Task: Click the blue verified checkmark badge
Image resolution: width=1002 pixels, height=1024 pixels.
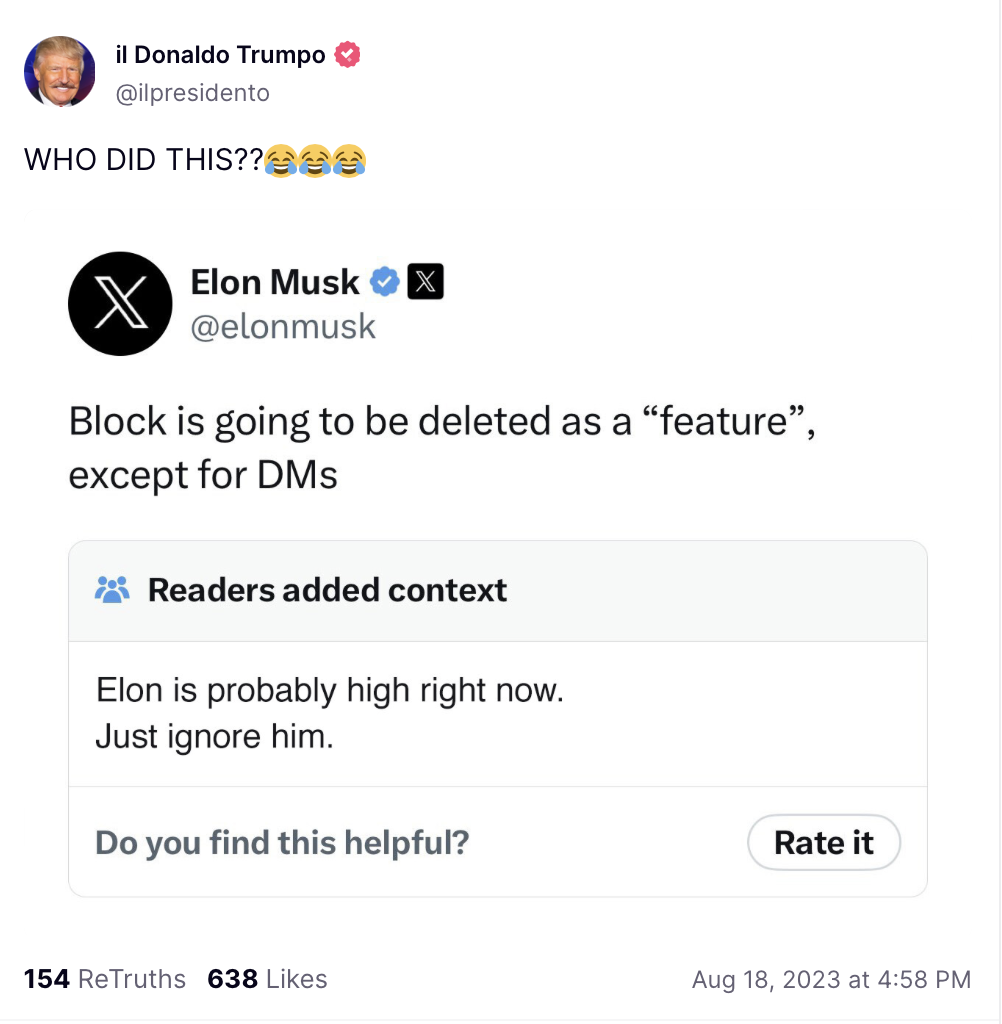Action: (385, 283)
